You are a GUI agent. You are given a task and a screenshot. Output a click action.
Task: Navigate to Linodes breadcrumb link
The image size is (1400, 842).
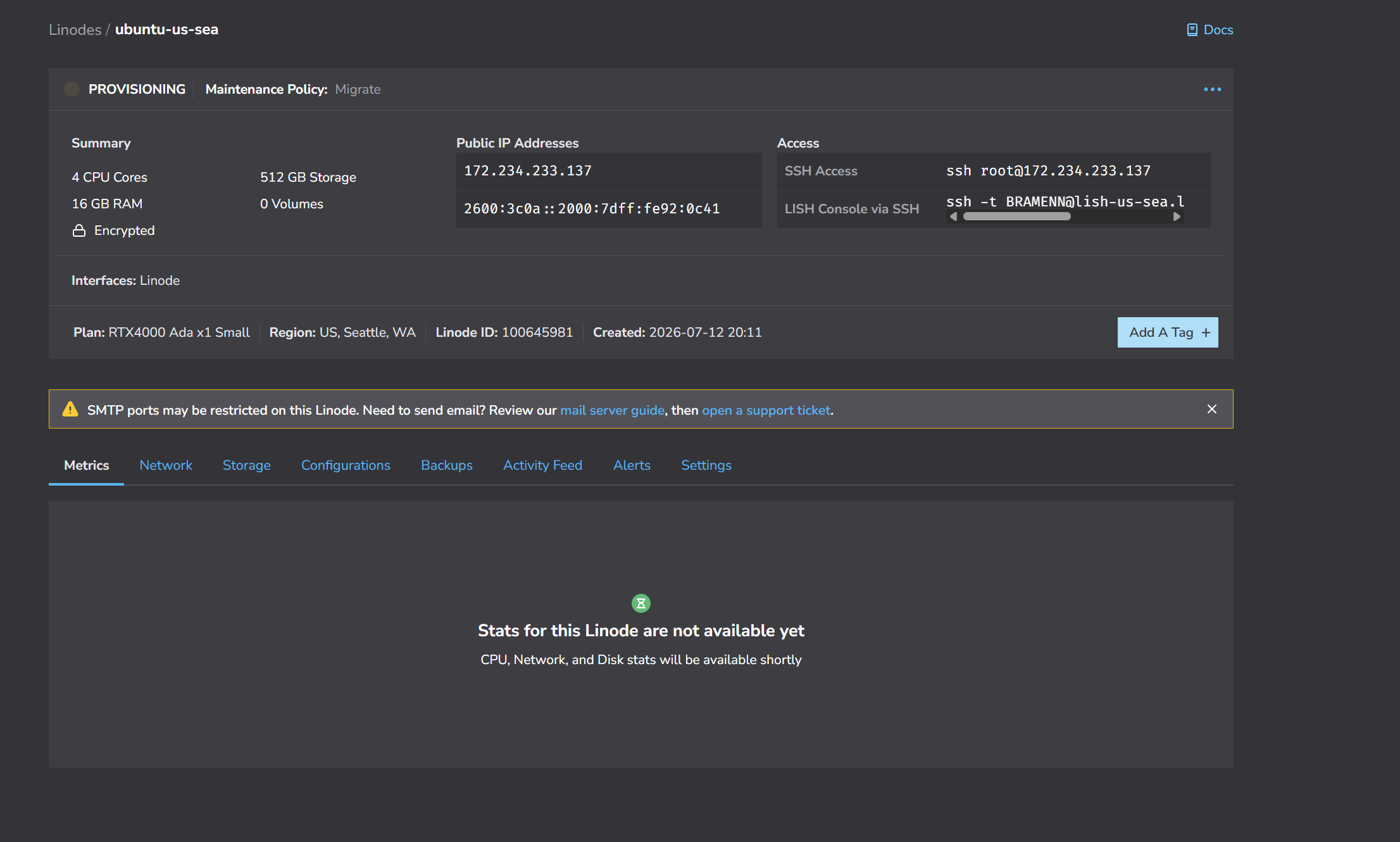click(x=75, y=30)
